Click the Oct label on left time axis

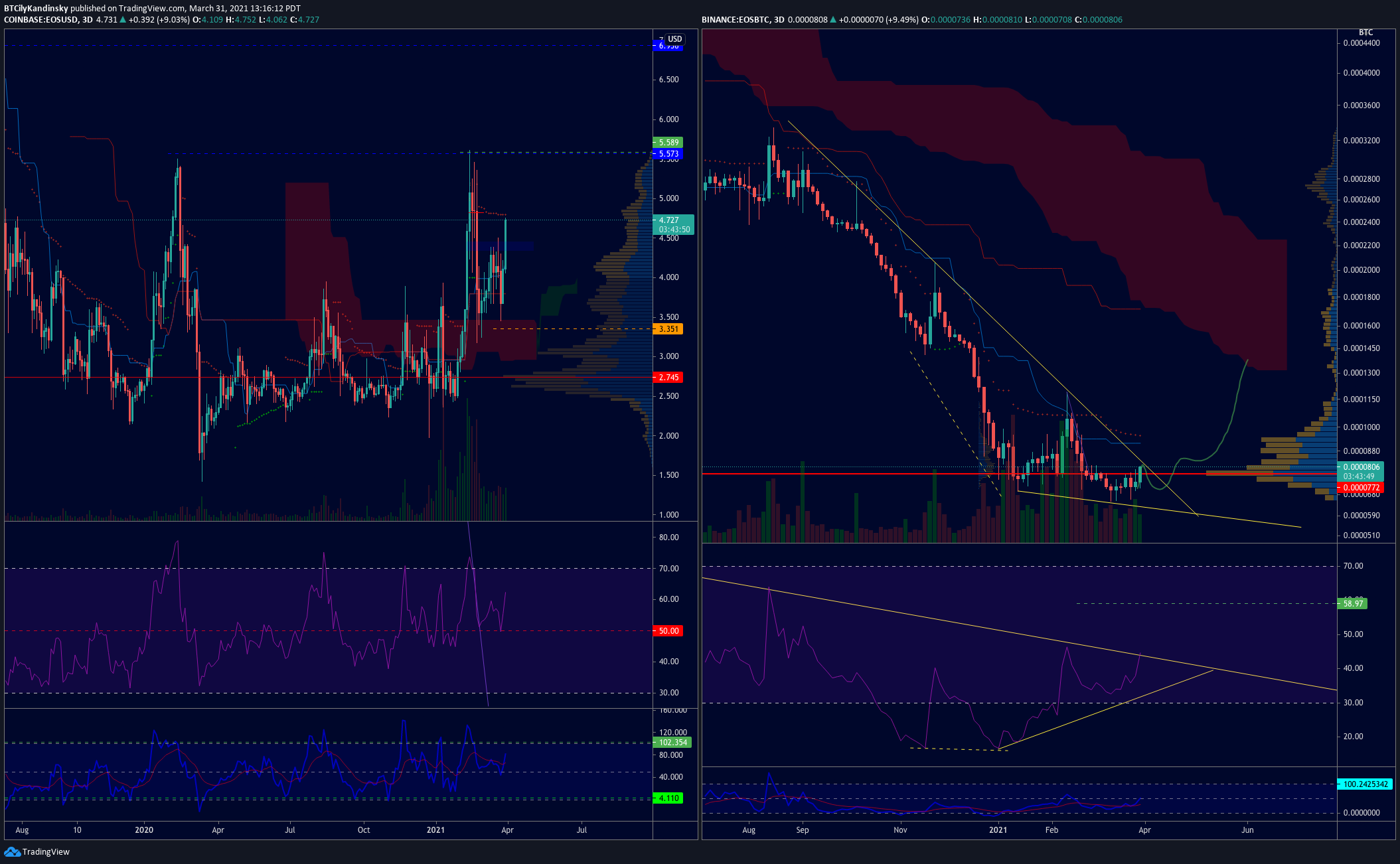pos(363,830)
